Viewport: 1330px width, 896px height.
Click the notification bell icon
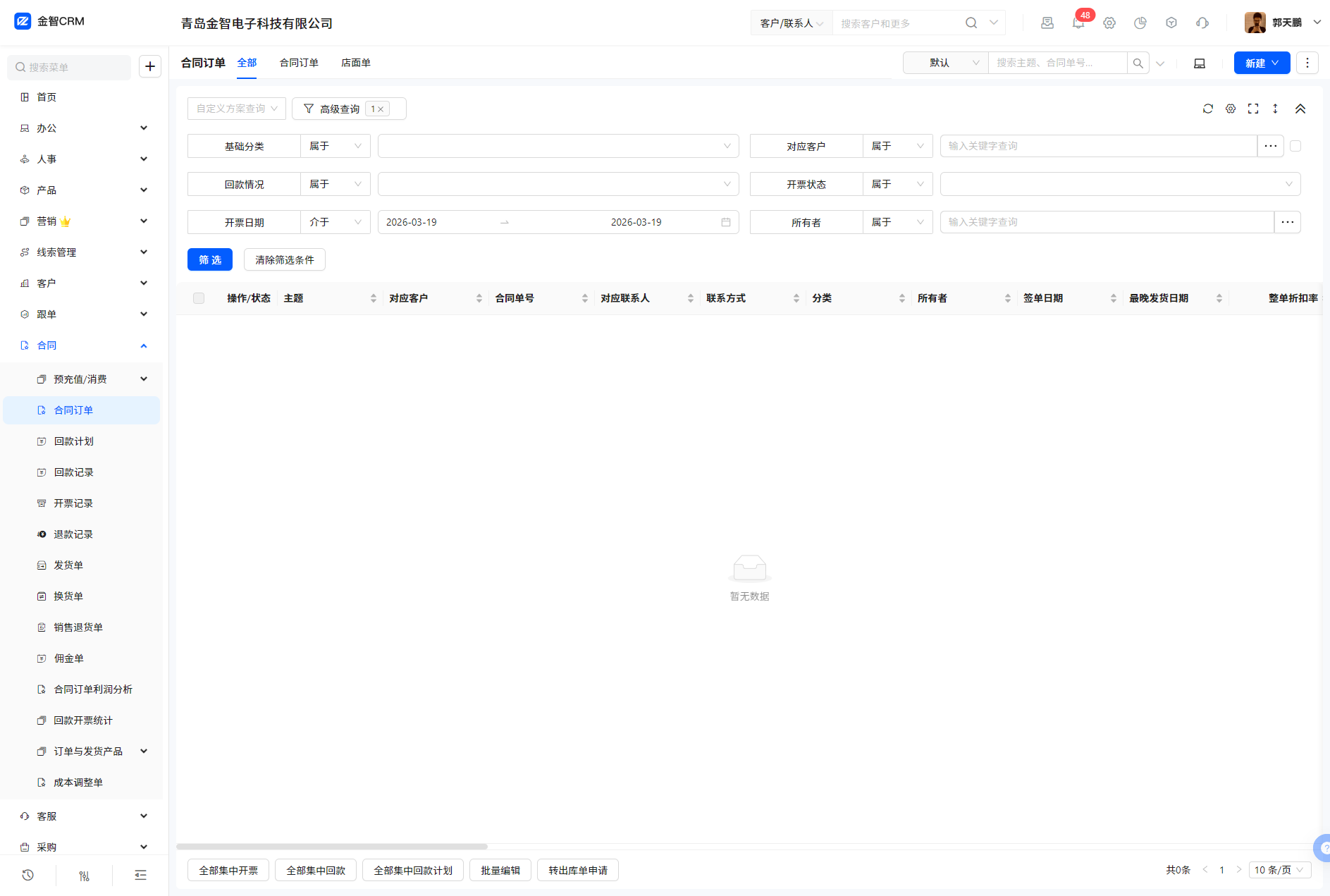tap(1078, 23)
